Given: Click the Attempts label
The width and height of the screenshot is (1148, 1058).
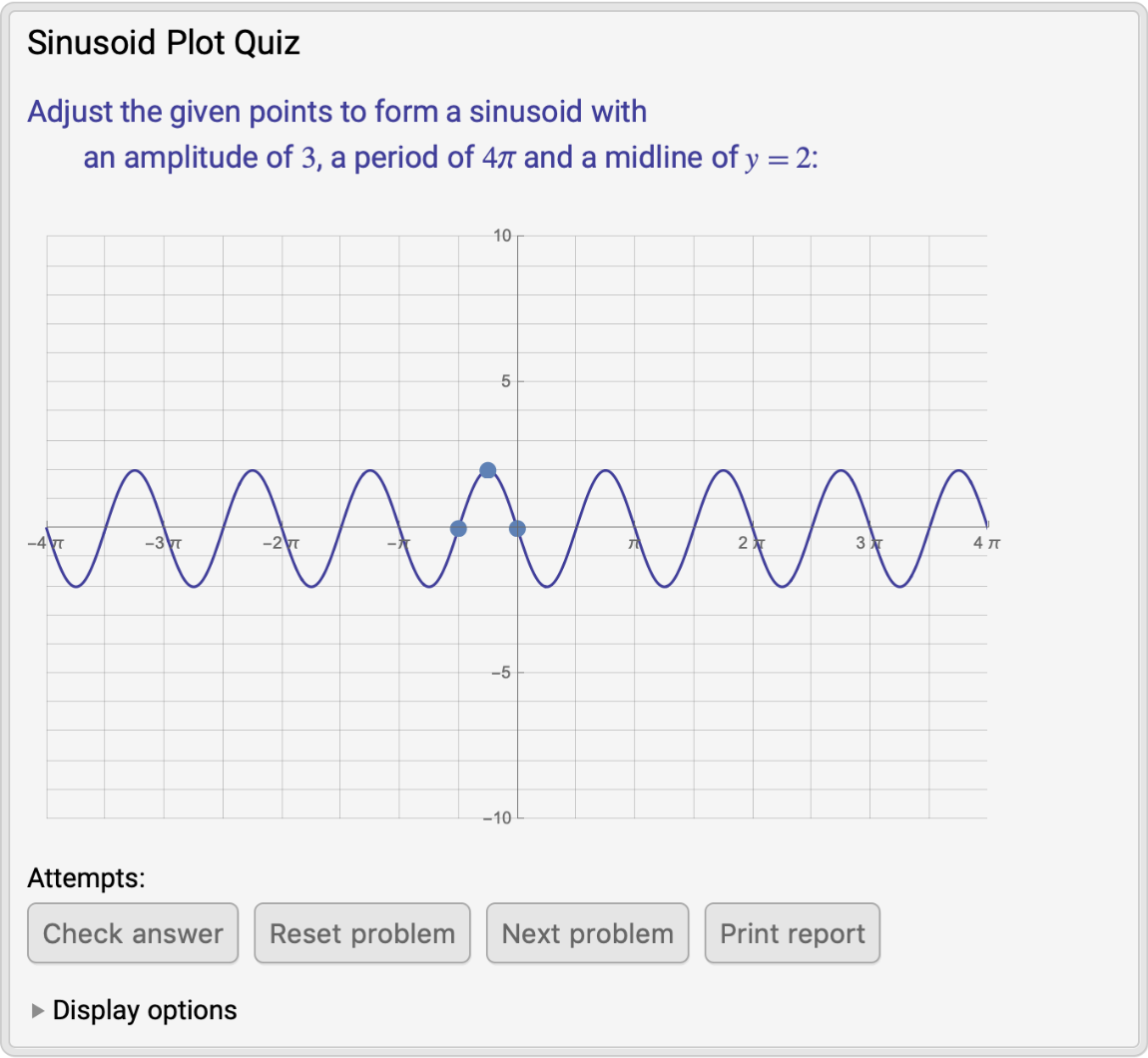Looking at the screenshot, I should coord(86,879).
